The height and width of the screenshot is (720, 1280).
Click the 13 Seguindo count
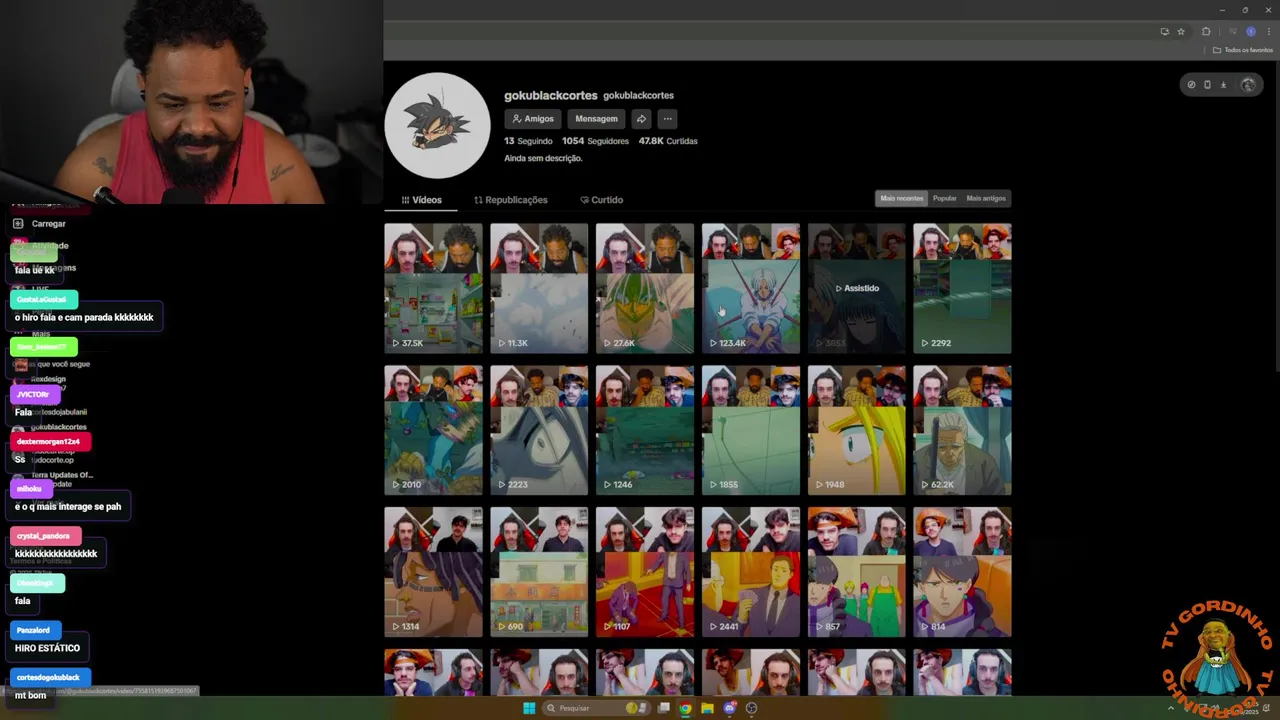(528, 141)
